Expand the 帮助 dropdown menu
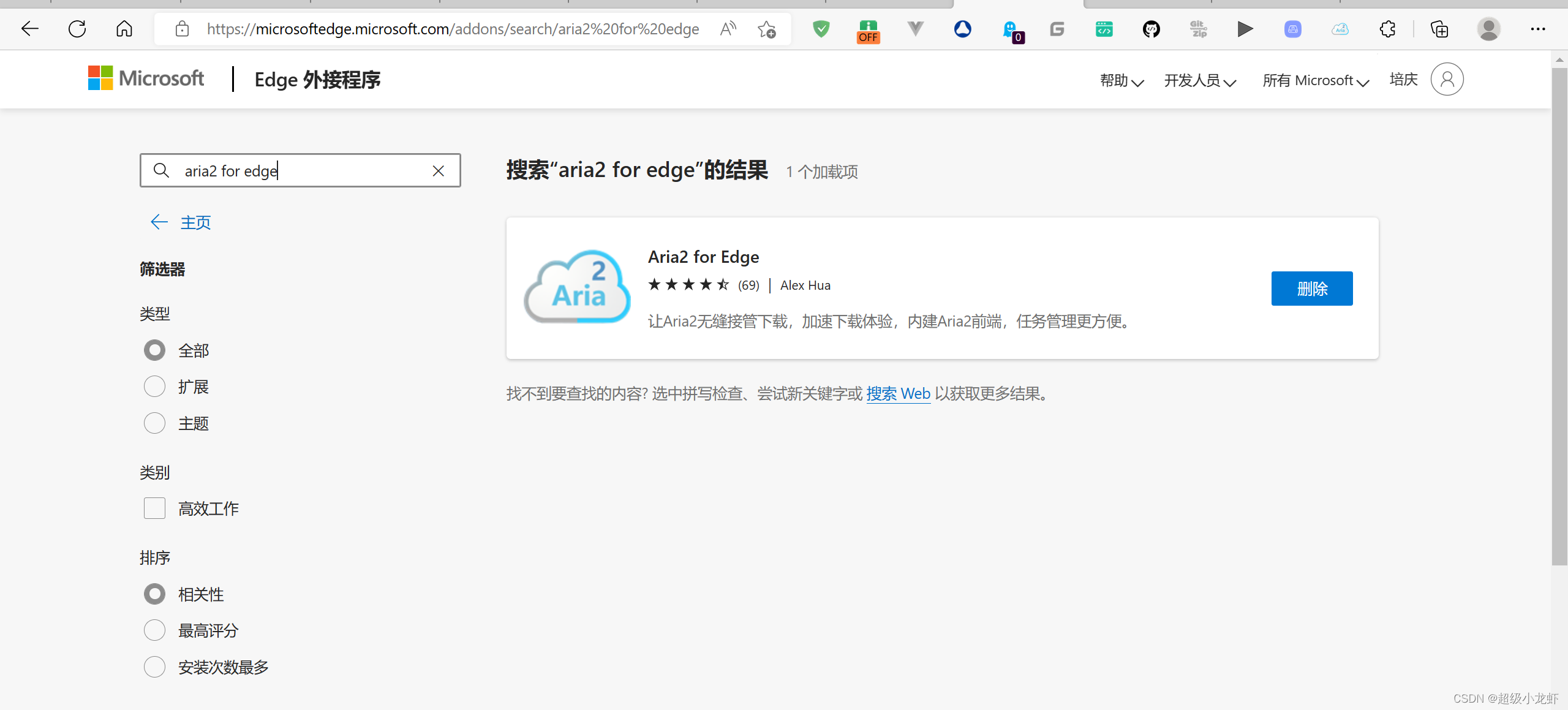This screenshot has height=710, width=1568. point(1121,80)
